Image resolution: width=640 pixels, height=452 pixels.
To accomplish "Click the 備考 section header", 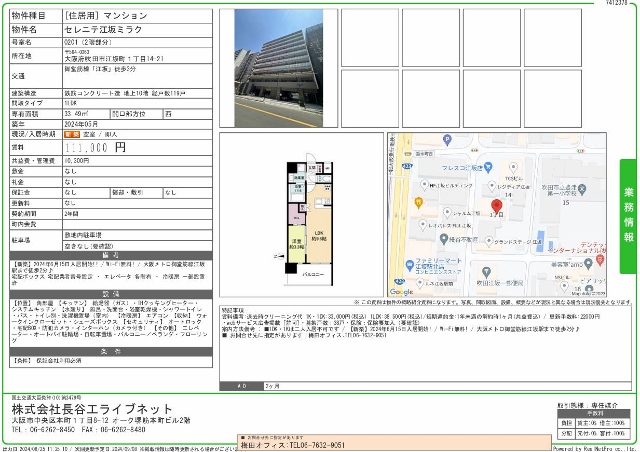I will coord(112,255).
